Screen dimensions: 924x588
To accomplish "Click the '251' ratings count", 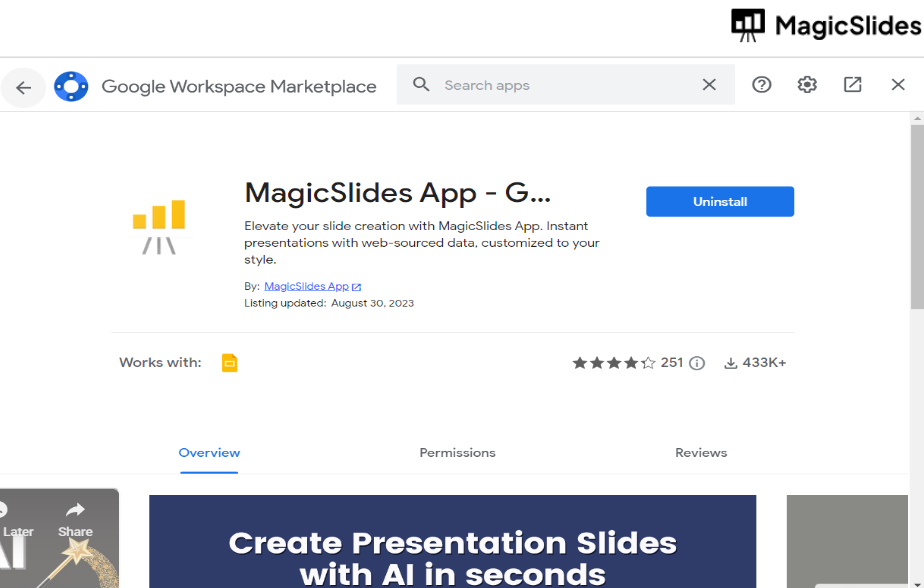I will (671, 362).
